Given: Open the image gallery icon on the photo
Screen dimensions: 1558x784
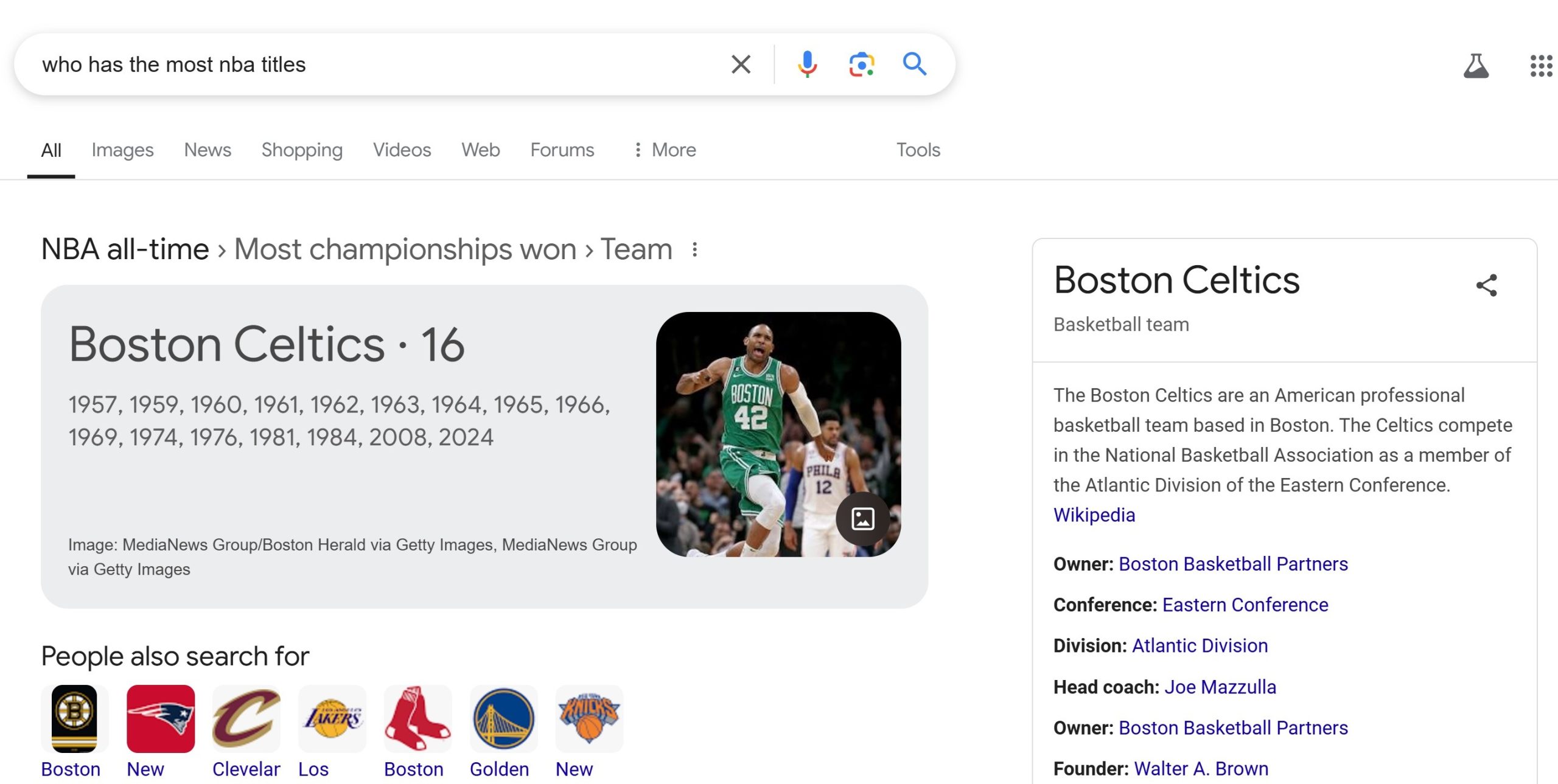Looking at the screenshot, I should point(862,519).
